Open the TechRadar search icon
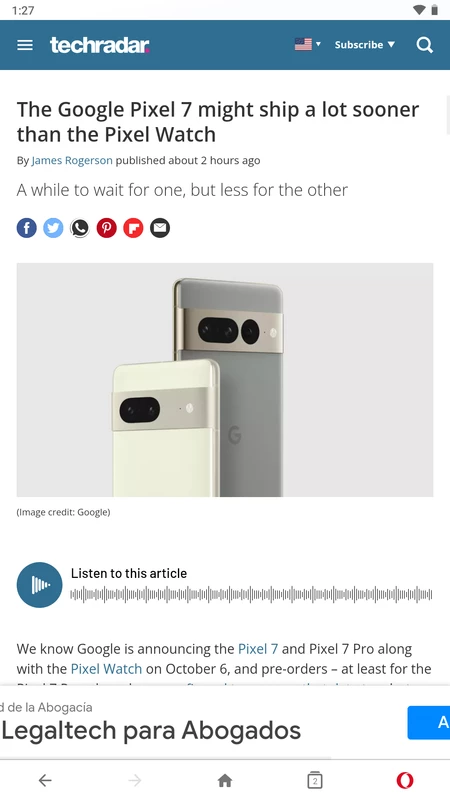 (x=424, y=45)
